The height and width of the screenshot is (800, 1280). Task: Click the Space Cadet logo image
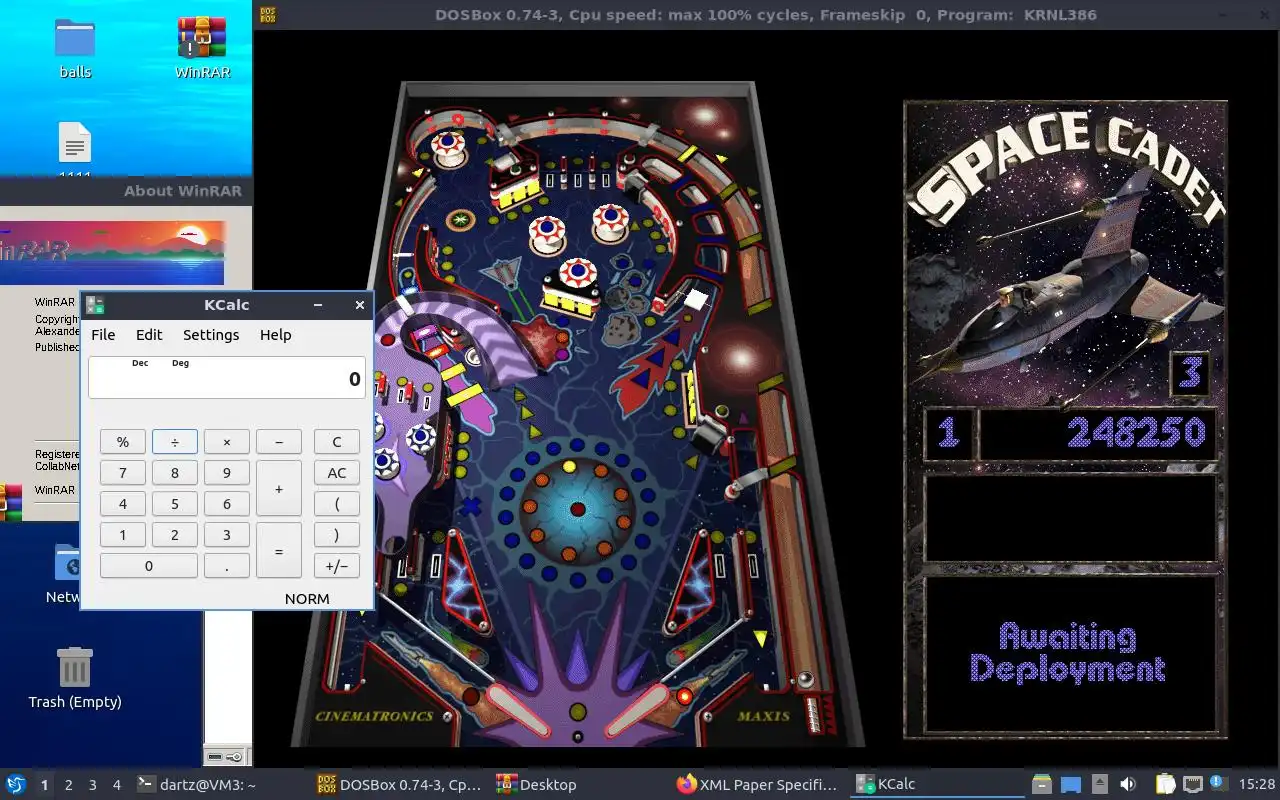point(1065,255)
